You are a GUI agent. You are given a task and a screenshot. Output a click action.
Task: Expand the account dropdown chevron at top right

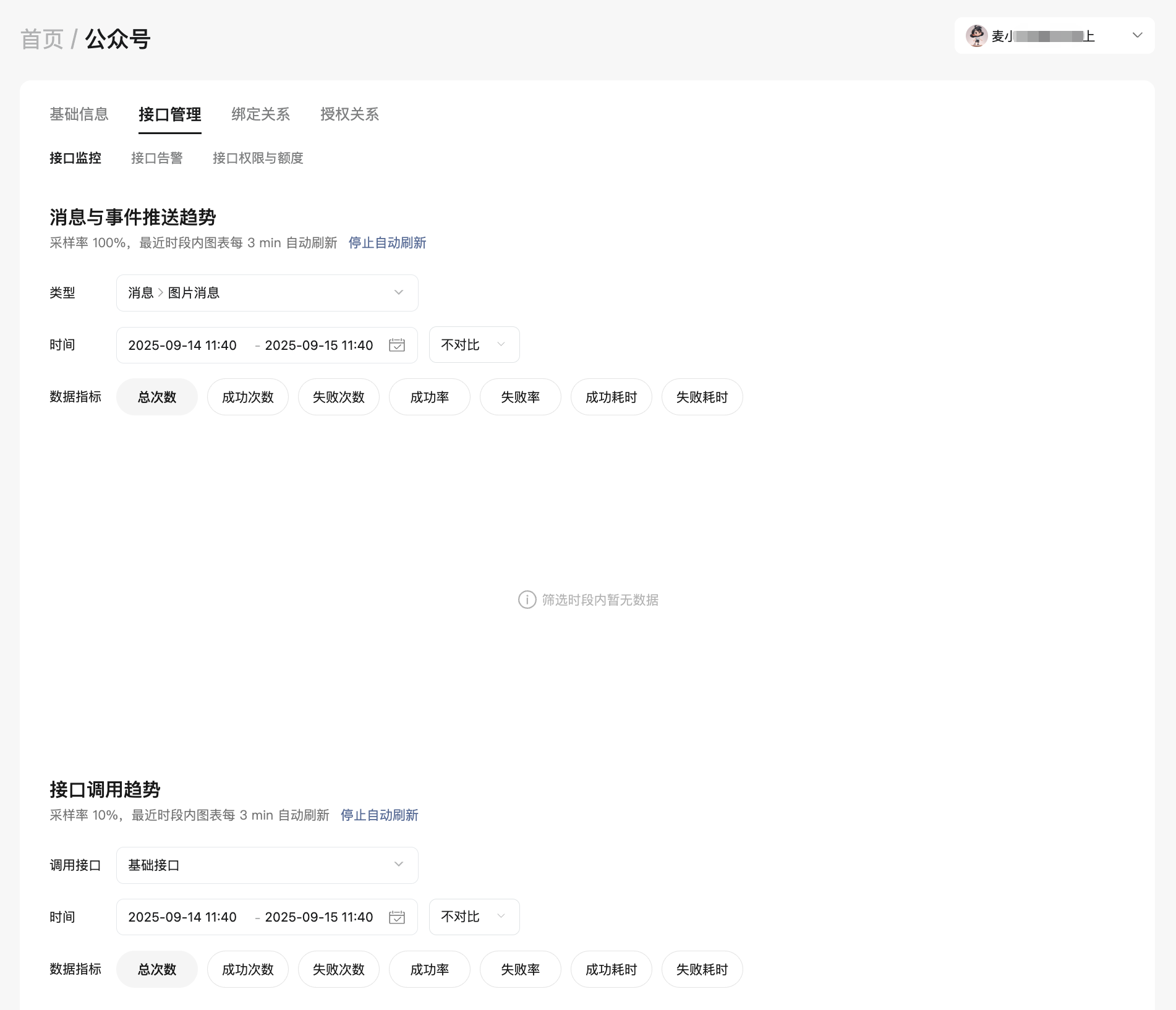pyautogui.click(x=1137, y=35)
